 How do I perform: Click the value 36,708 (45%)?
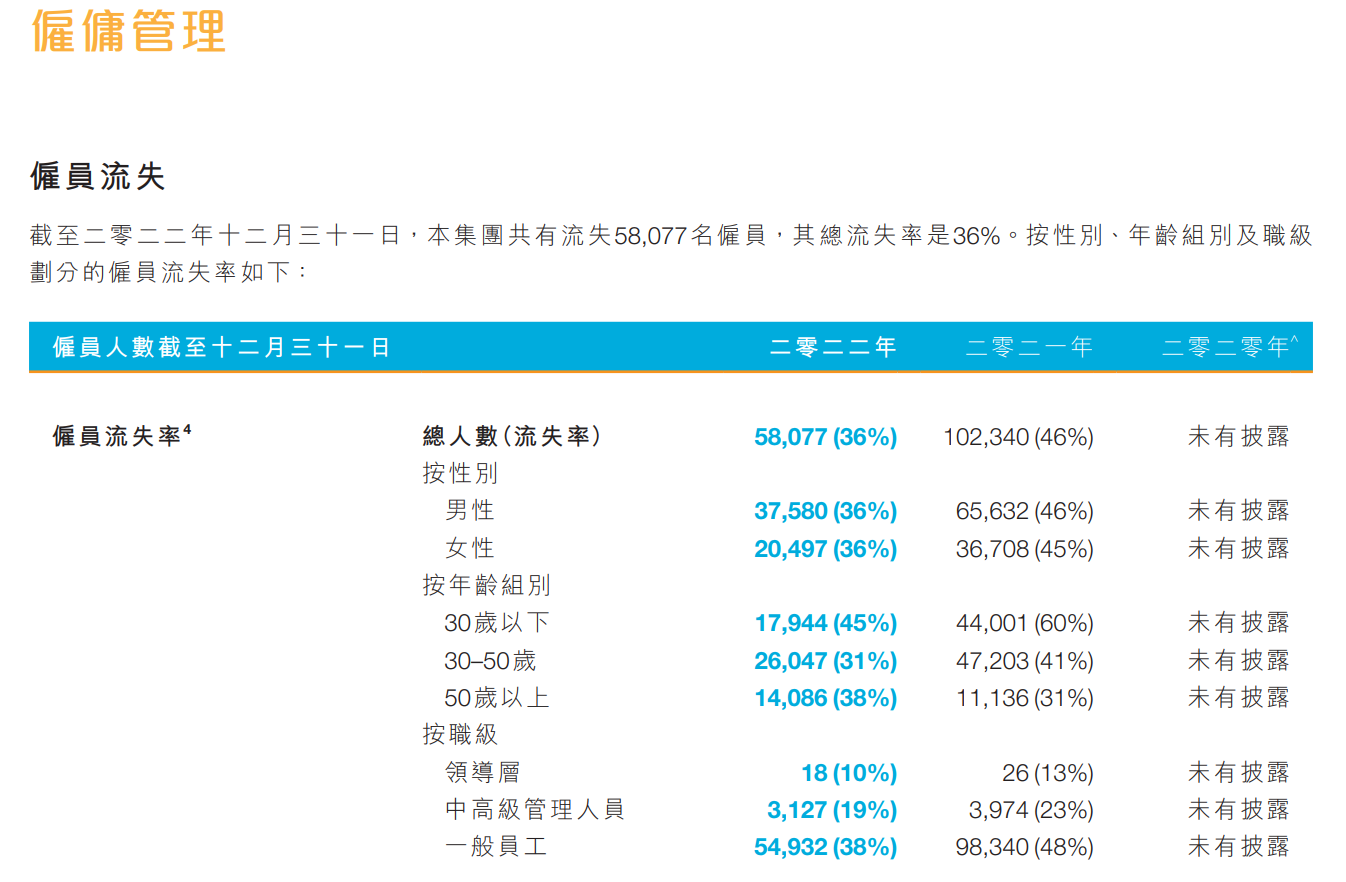point(1025,549)
